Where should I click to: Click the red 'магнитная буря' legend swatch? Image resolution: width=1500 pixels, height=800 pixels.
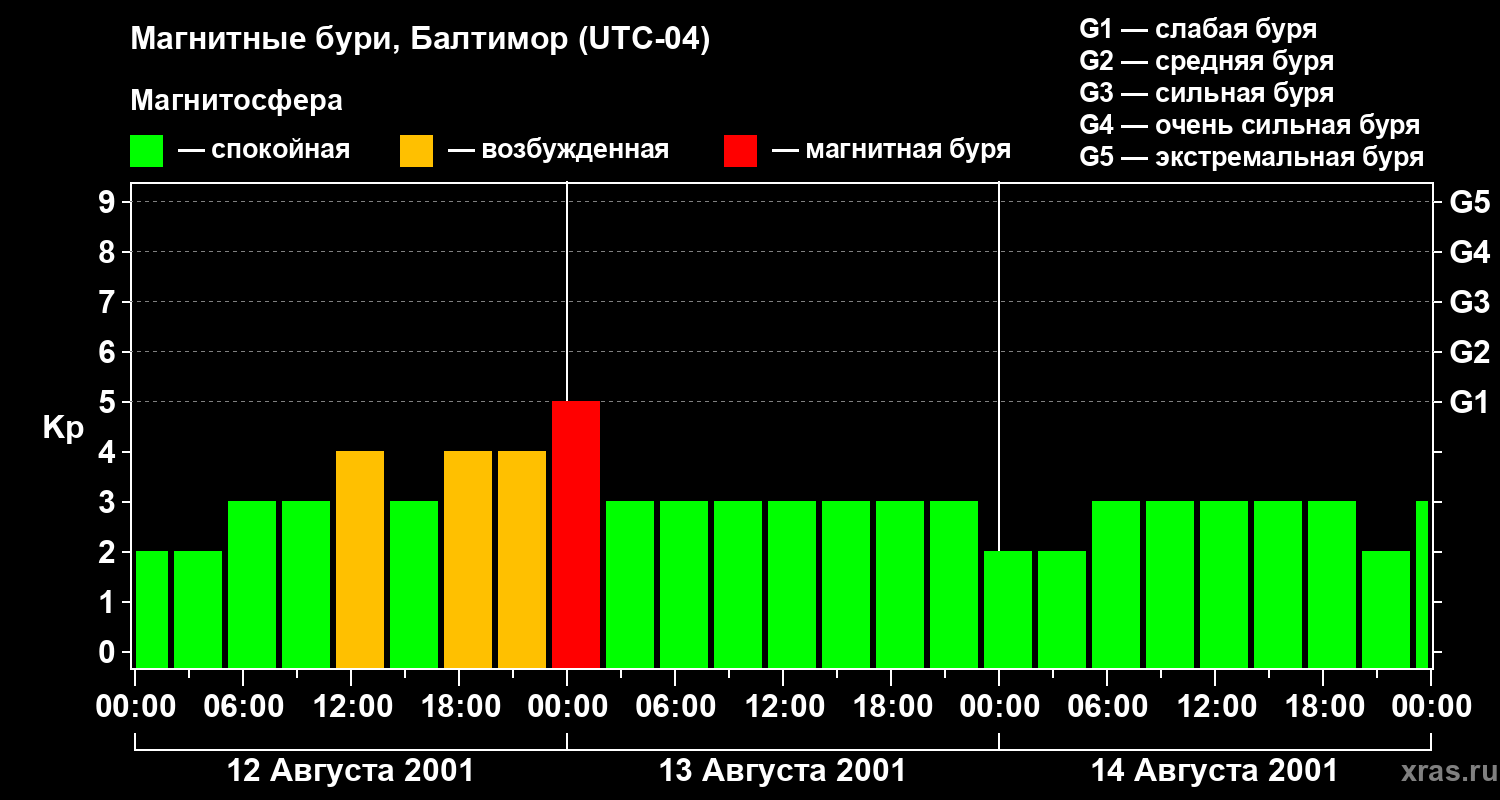tap(740, 151)
